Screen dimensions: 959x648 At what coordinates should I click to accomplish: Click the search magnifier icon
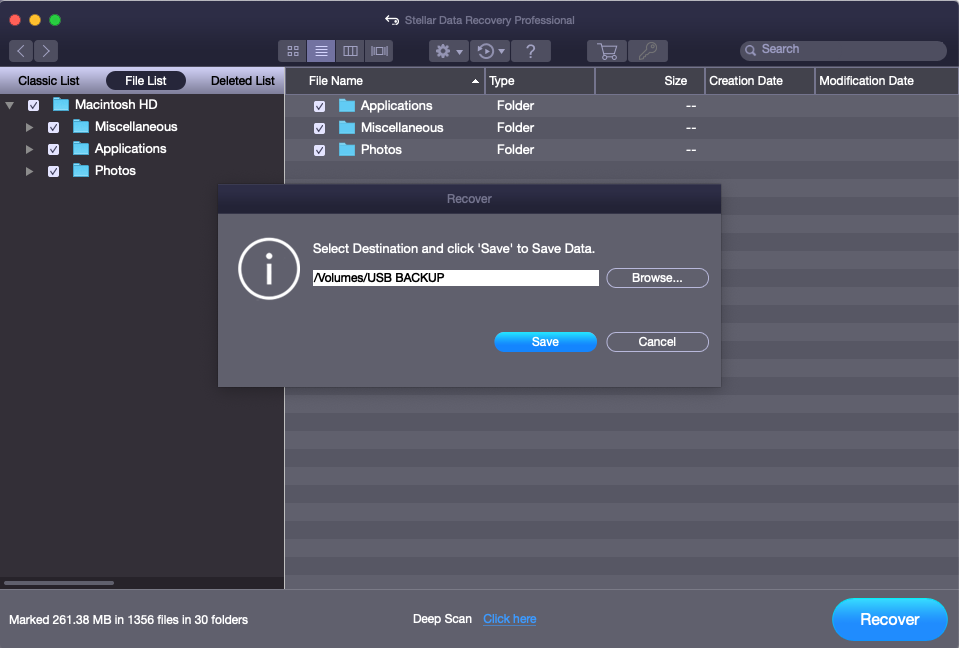click(x=750, y=50)
